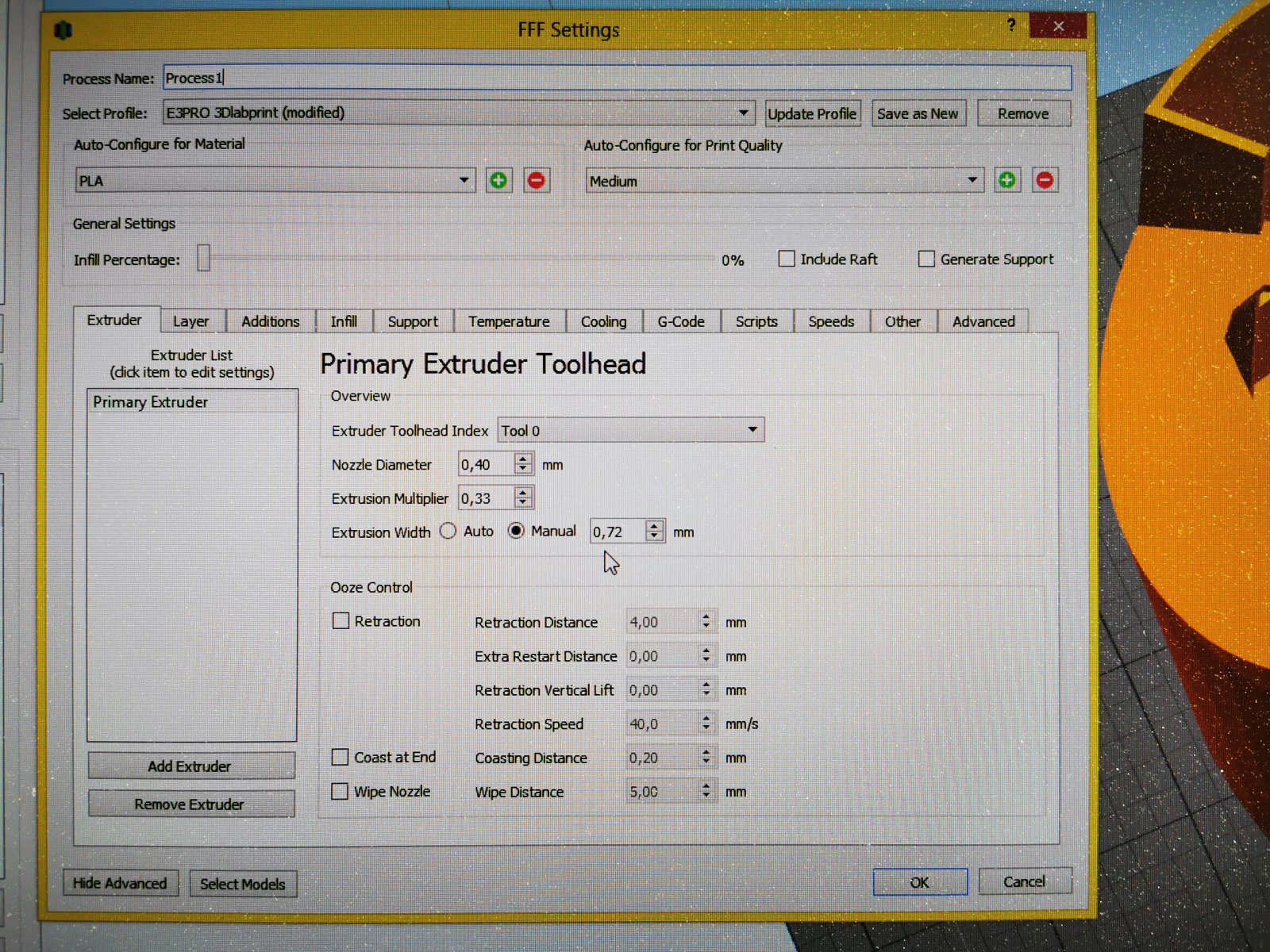Image resolution: width=1270 pixels, height=952 pixels.
Task: Close the FFF Settings dialog
Action: pos(1058,26)
